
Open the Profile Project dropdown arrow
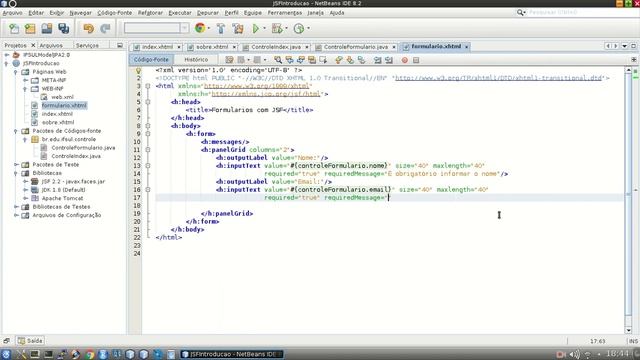[x=308, y=29]
